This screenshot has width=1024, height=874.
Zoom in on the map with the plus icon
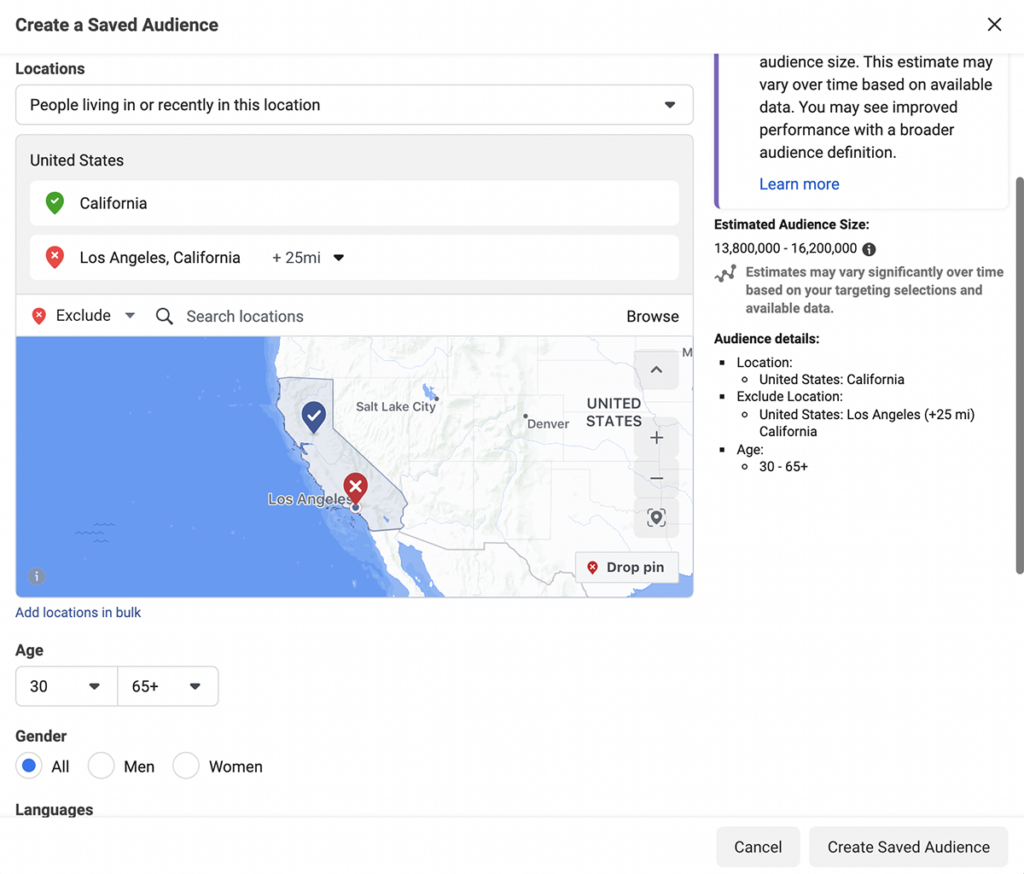(x=656, y=438)
